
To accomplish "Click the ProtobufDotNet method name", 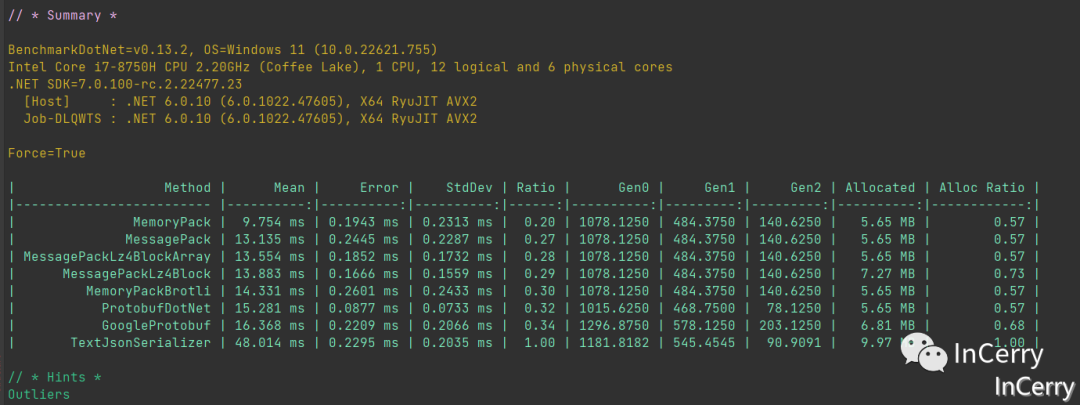I will pyautogui.click(x=156, y=309).
